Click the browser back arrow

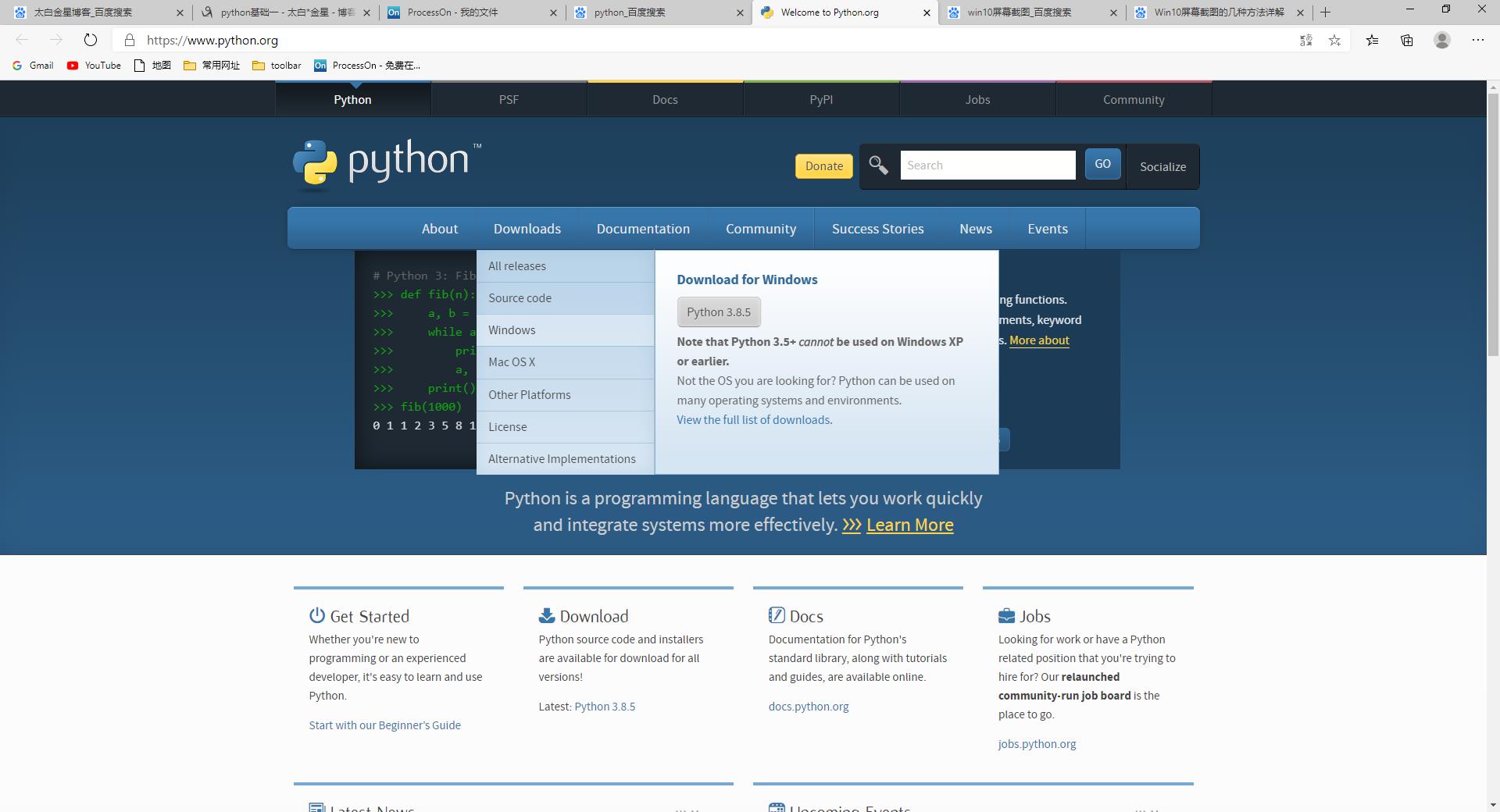point(22,40)
